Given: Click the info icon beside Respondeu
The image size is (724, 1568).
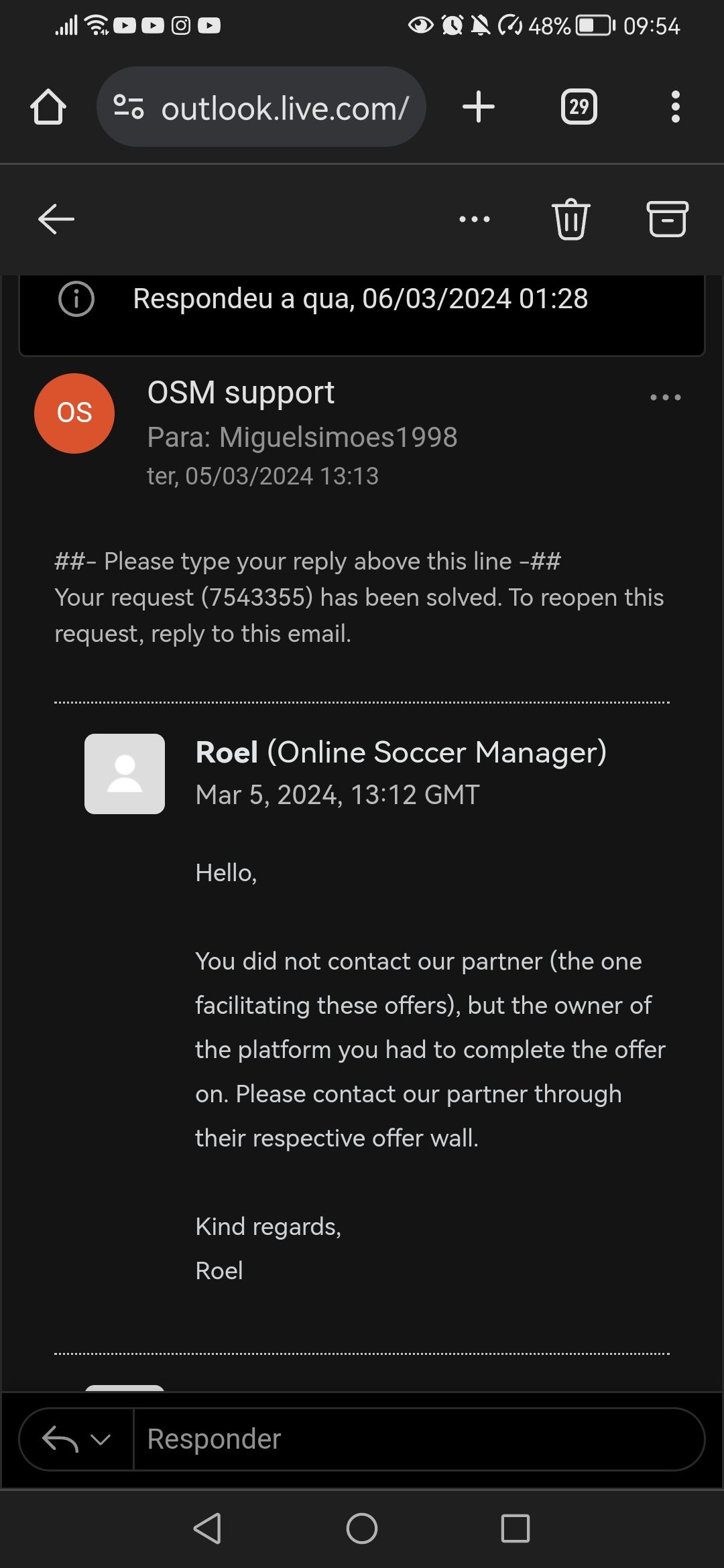Looking at the screenshot, I should [x=76, y=299].
